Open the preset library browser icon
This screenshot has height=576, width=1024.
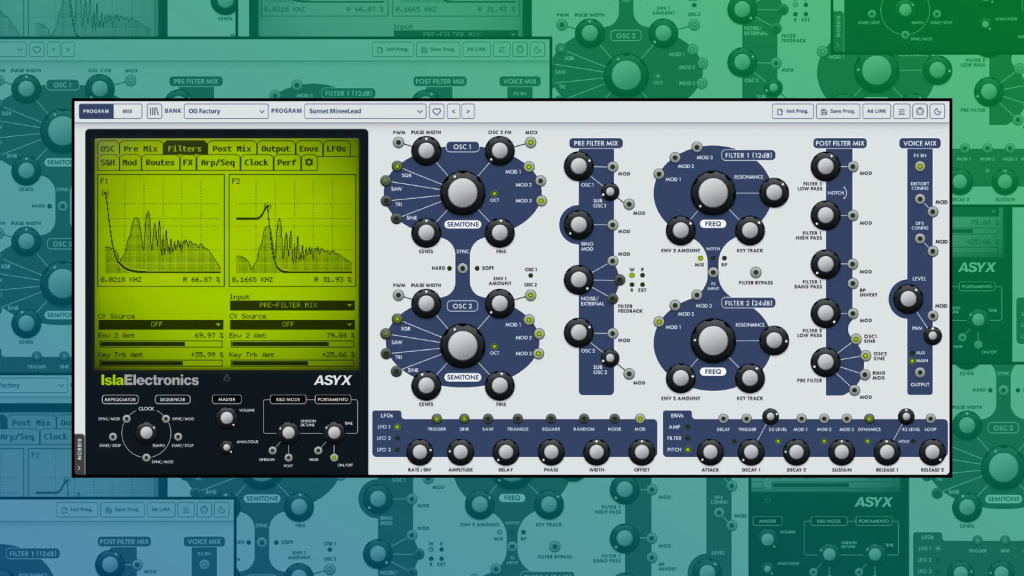point(154,111)
